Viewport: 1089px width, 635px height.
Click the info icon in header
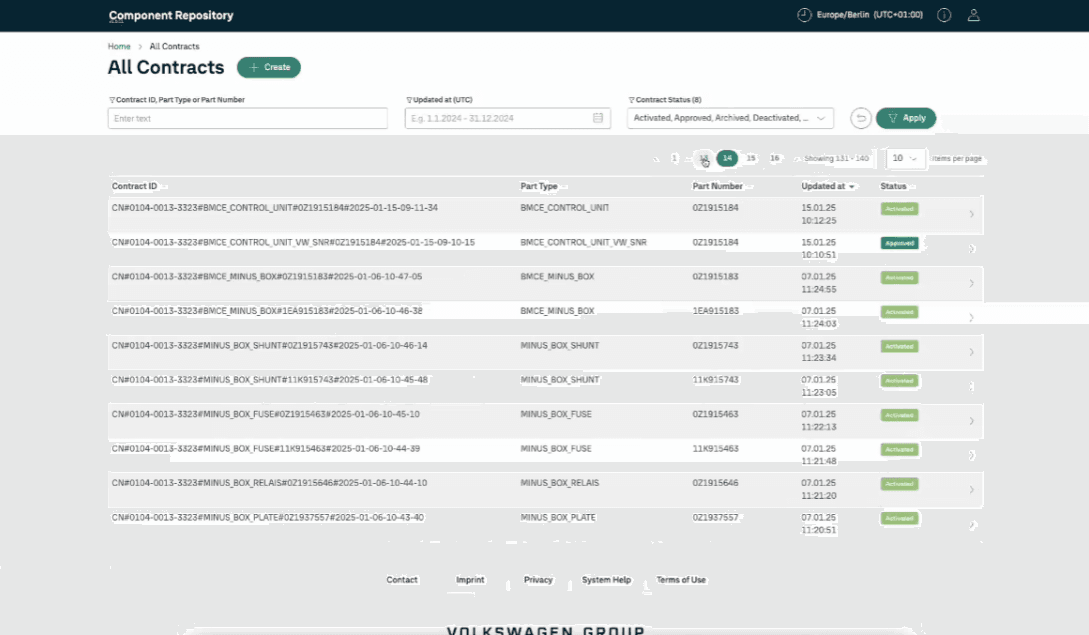944,15
